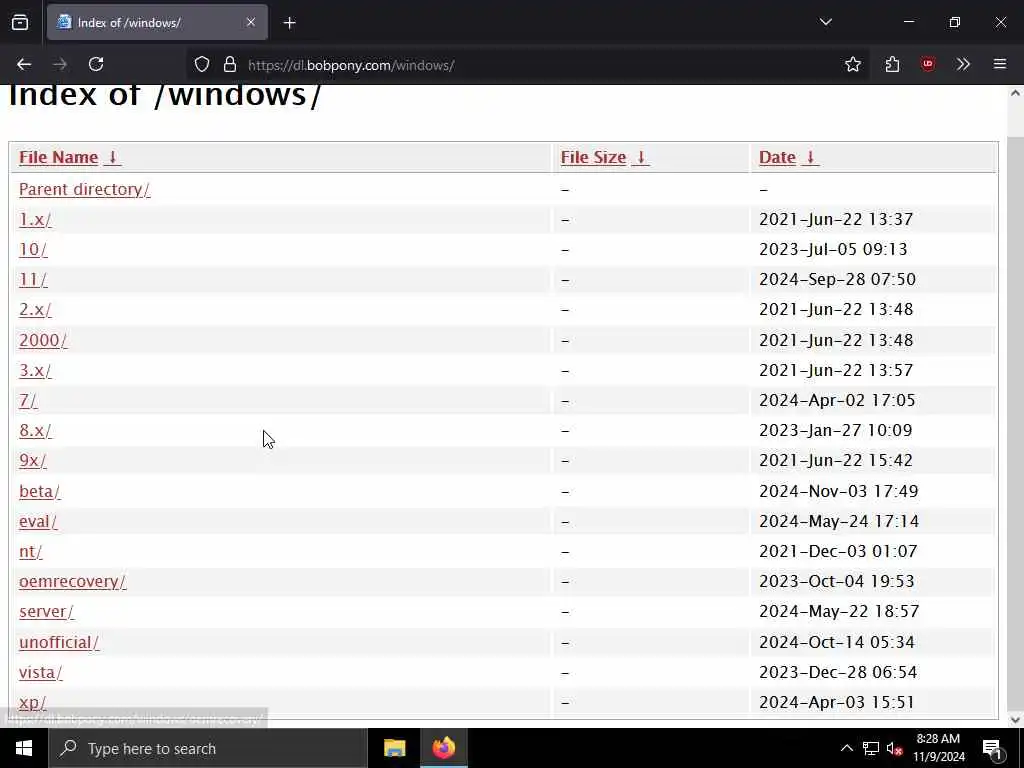The width and height of the screenshot is (1024, 768).
Task: Open the nt/ folder link
Action: pos(30,551)
